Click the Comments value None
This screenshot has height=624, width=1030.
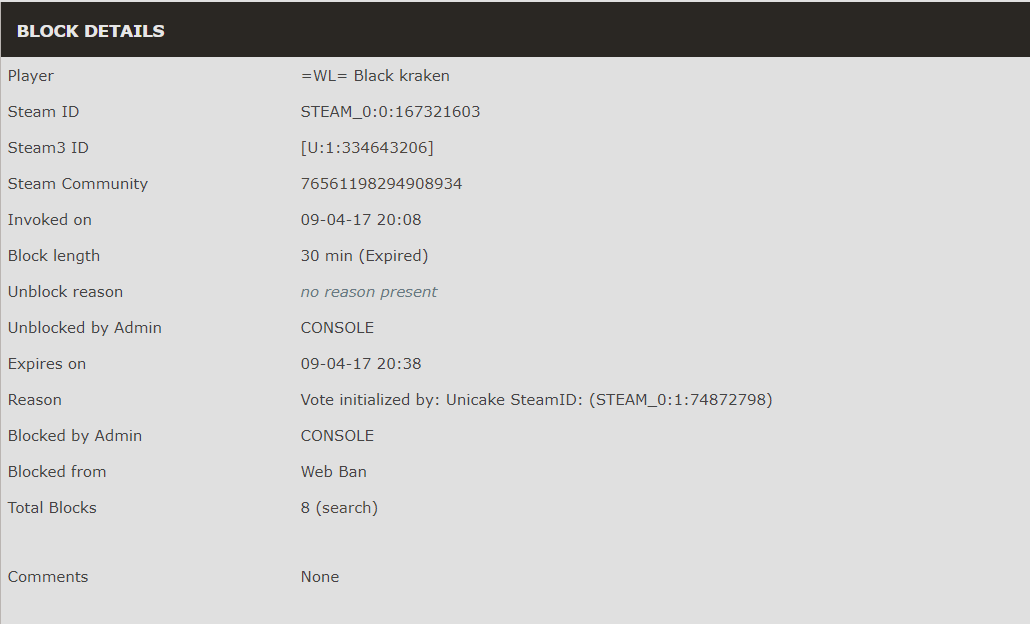pos(320,577)
